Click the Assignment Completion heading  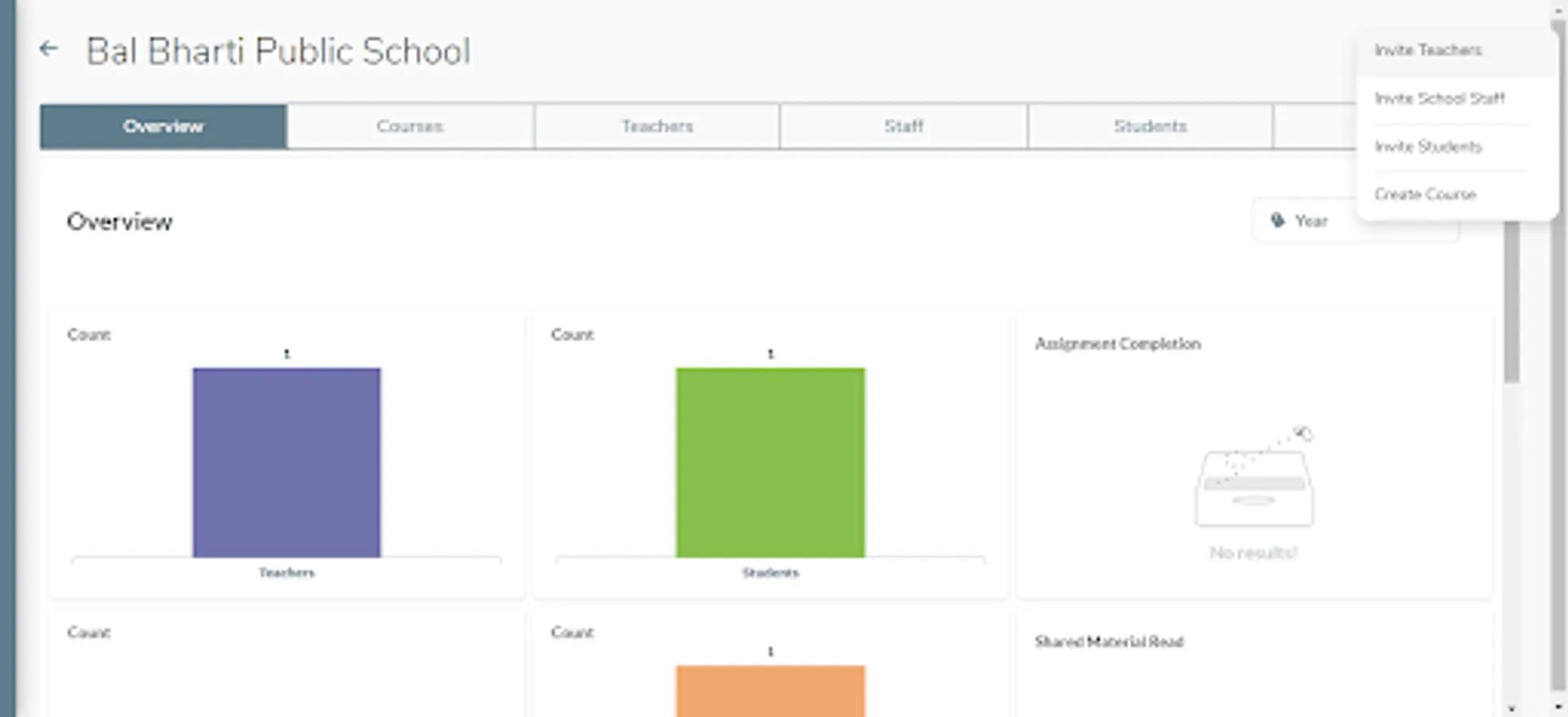tap(1117, 344)
